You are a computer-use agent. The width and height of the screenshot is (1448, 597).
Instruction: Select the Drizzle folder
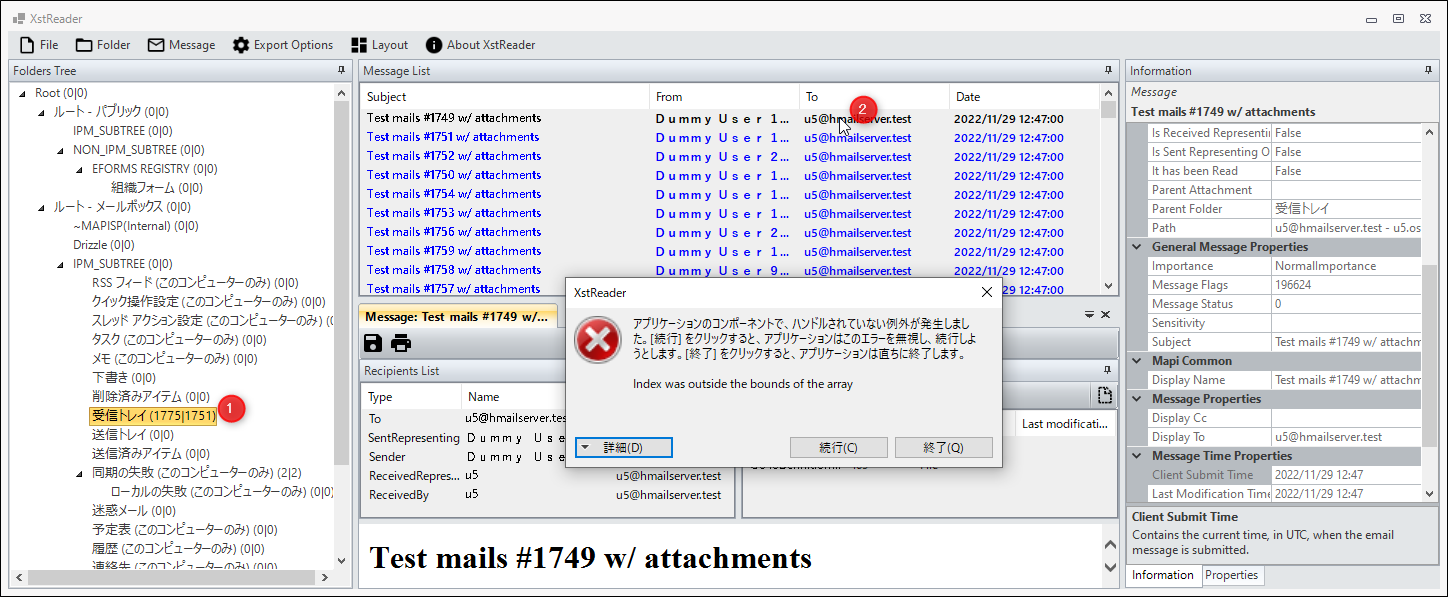[x=104, y=245]
